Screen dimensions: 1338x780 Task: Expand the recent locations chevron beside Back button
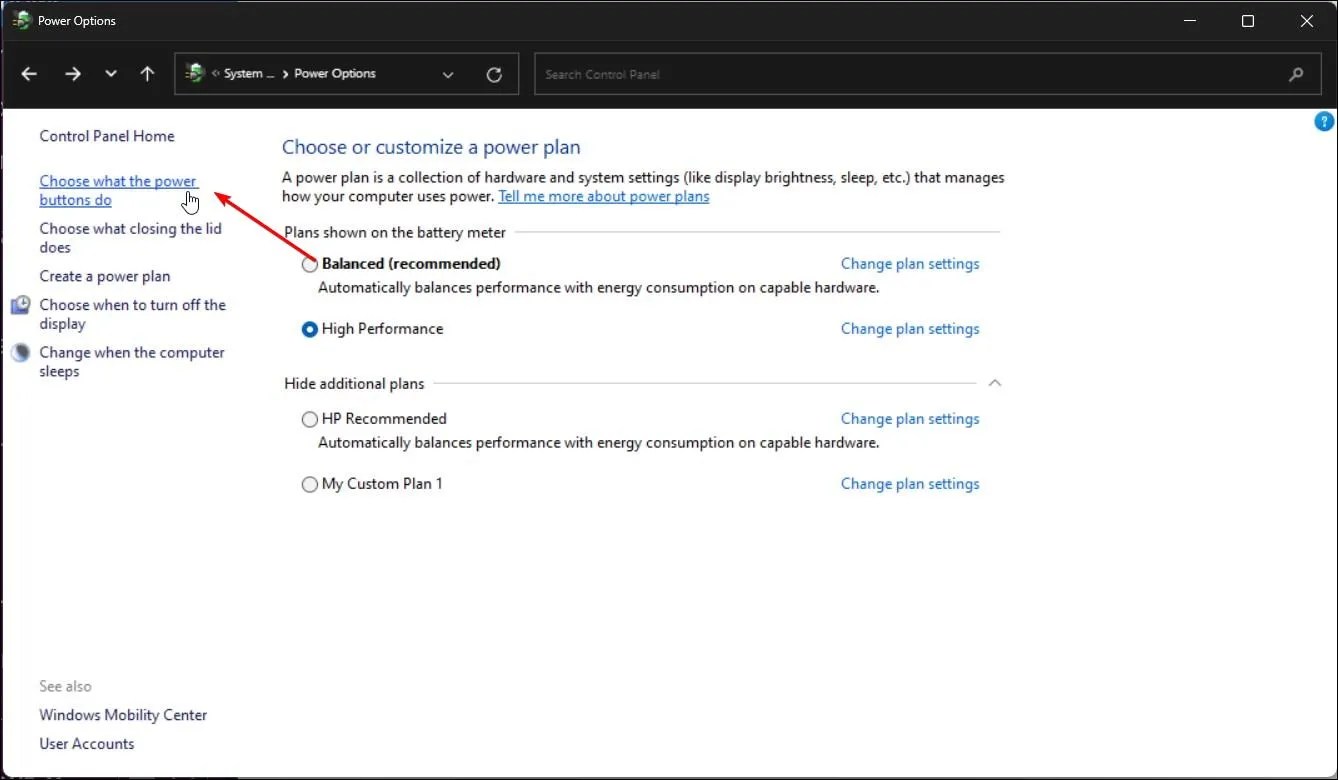pos(110,73)
